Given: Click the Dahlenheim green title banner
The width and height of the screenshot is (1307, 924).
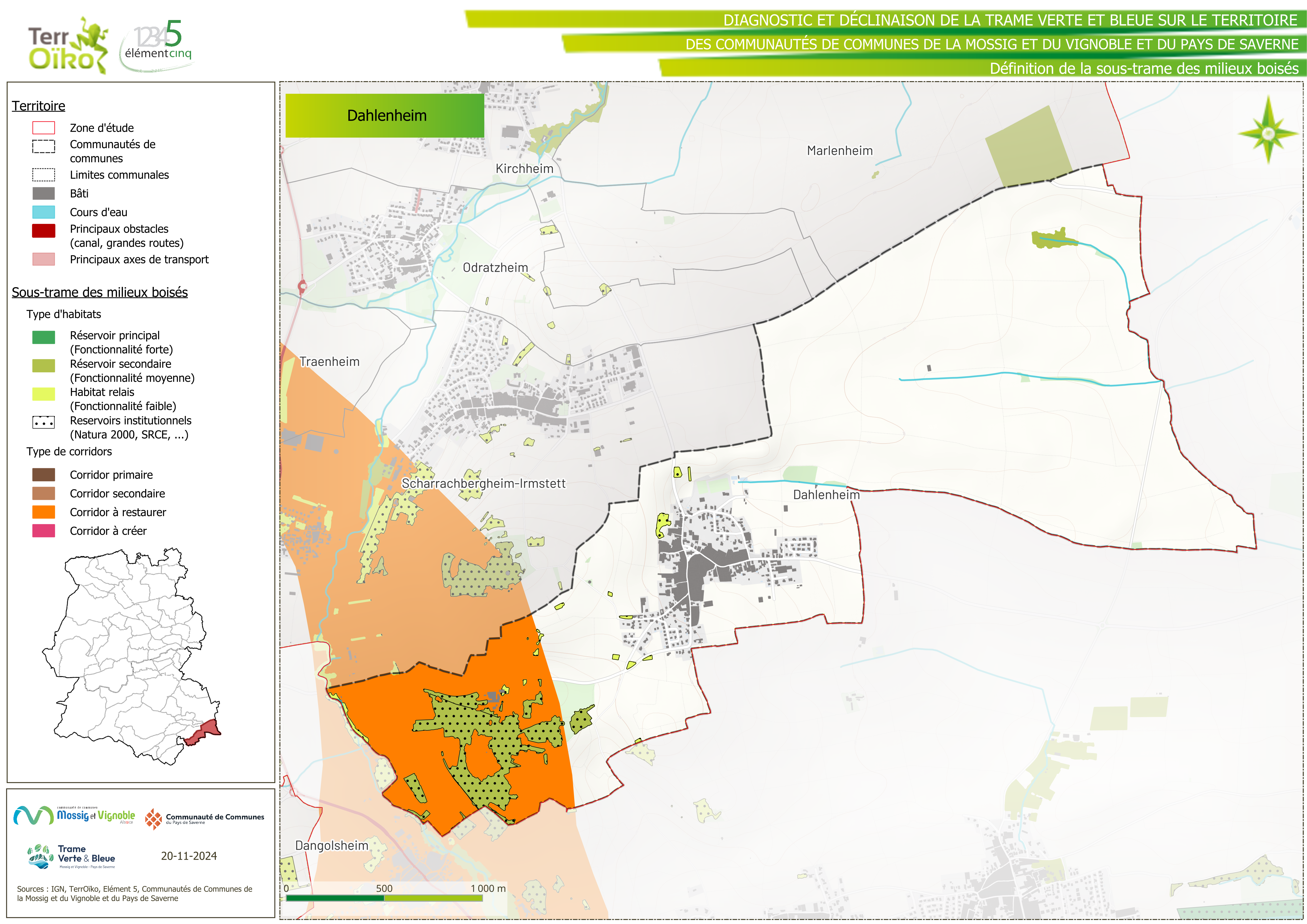Looking at the screenshot, I should coord(385,116).
